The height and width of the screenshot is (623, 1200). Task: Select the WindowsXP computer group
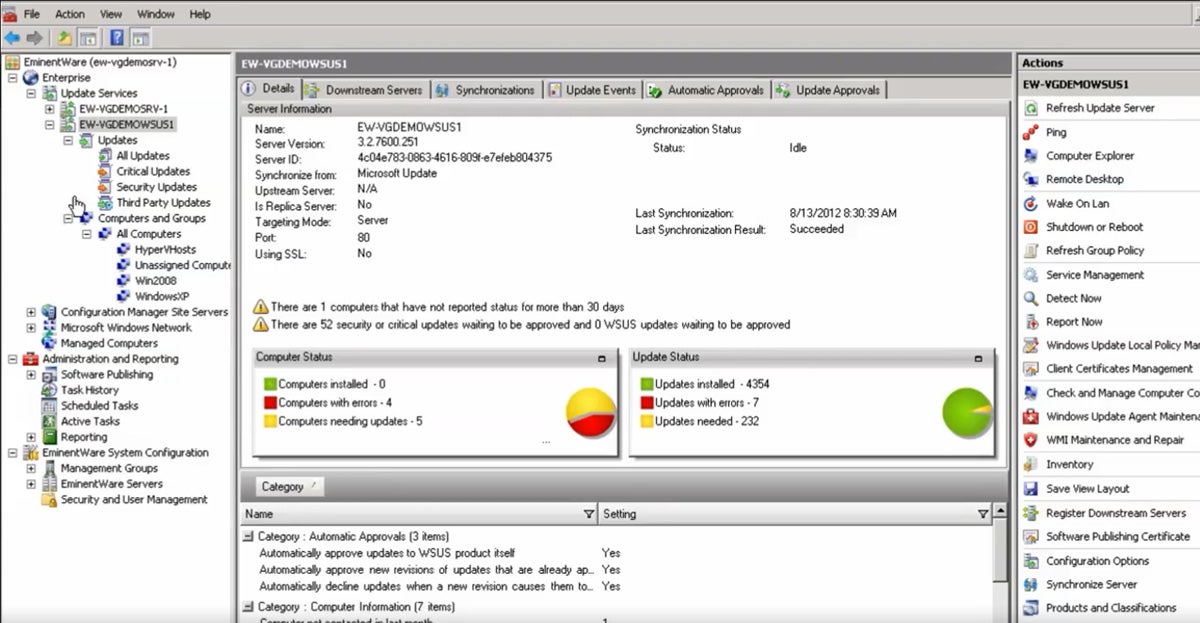click(x=162, y=296)
